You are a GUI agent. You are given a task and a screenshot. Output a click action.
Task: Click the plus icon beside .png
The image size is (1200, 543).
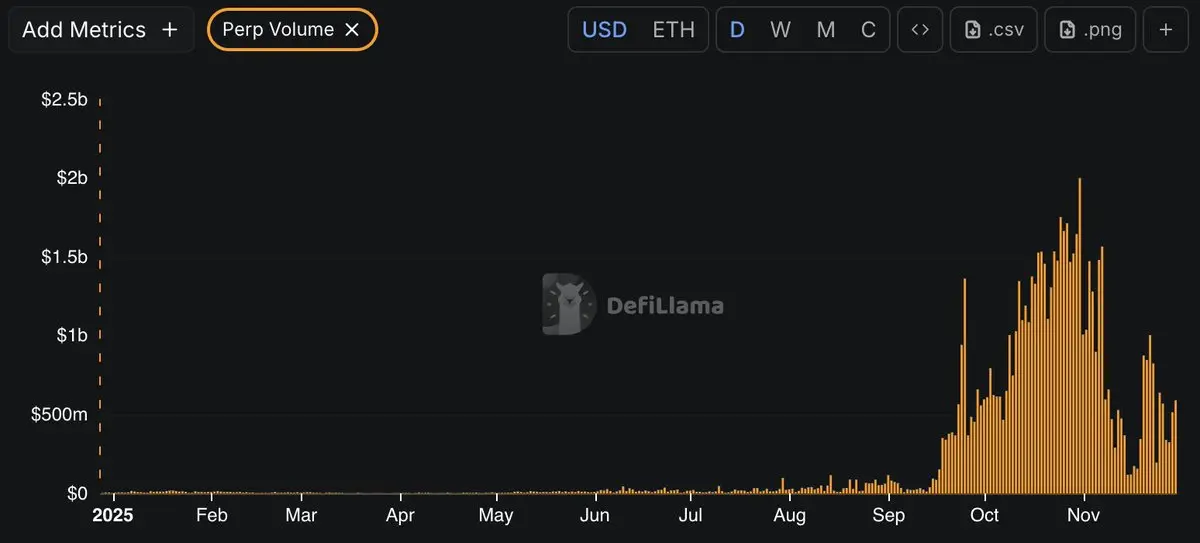[1166, 30]
